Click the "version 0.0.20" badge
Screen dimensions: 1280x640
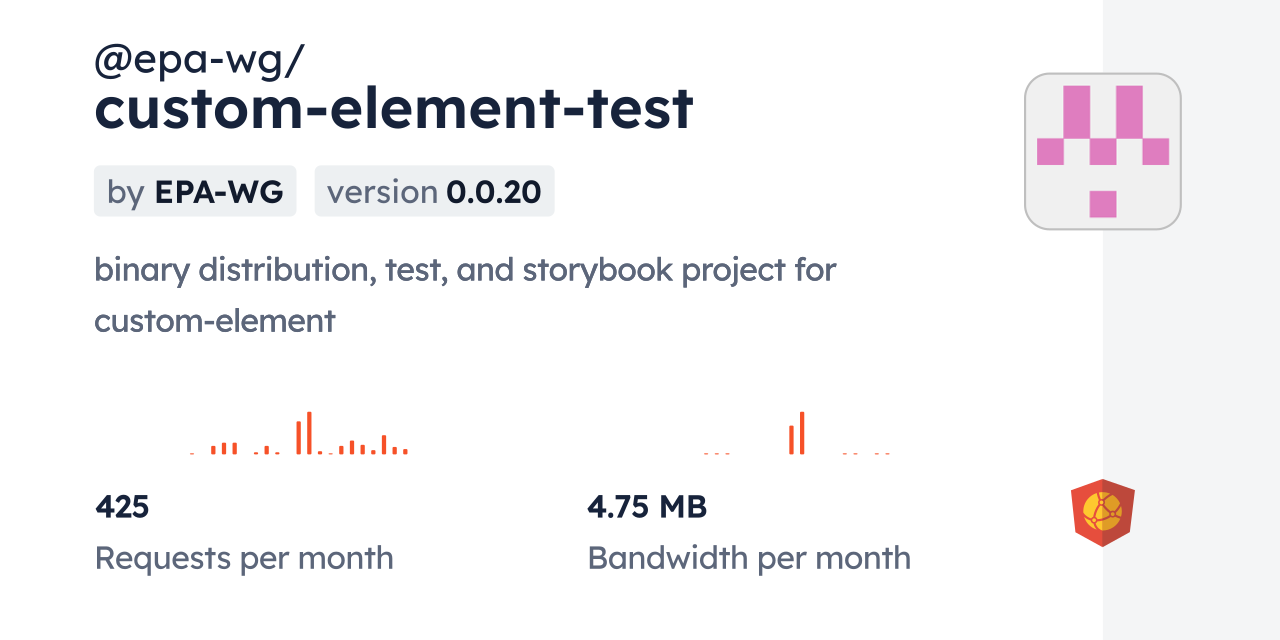point(434,191)
